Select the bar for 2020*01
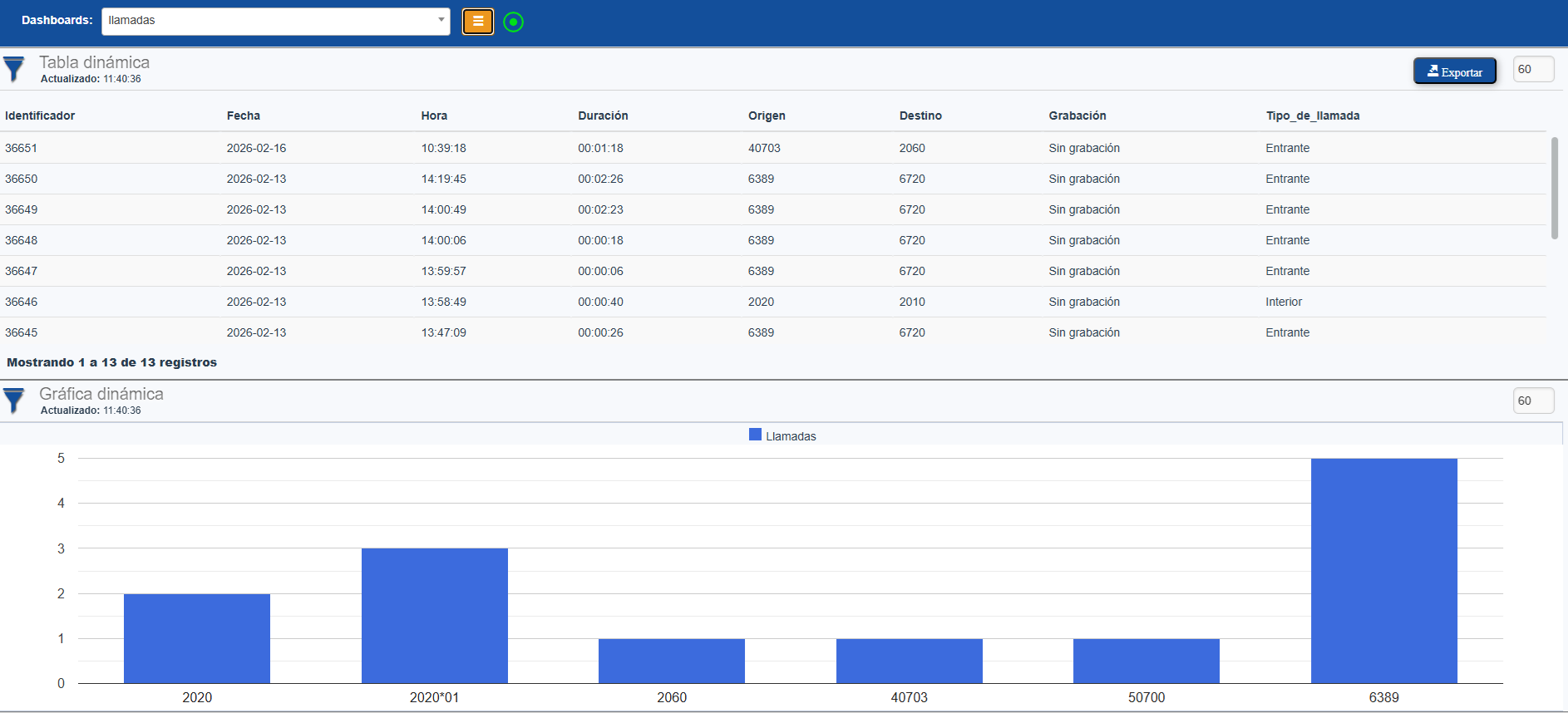1568x713 pixels. (x=434, y=616)
